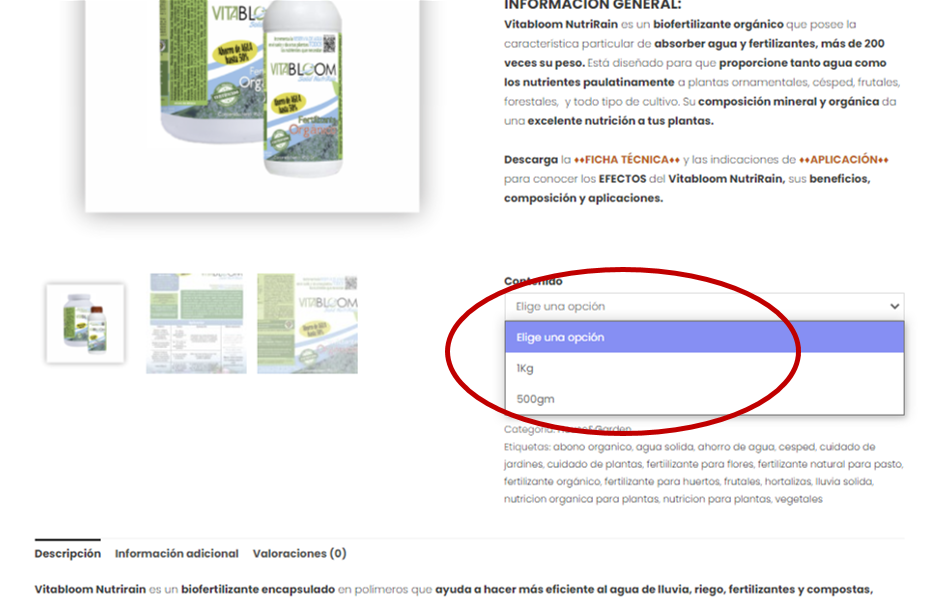Image resolution: width=943 pixels, height=602 pixels.
Task: Open the APLICACIÓN instructions link
Action: click(844, 159)
